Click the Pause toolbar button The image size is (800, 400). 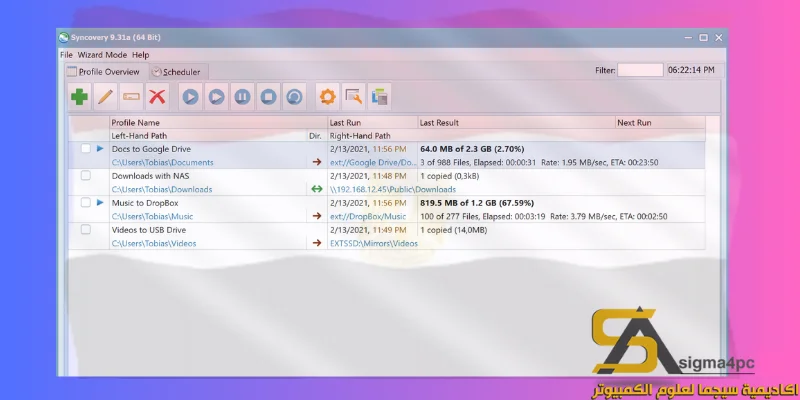point(242,96)
